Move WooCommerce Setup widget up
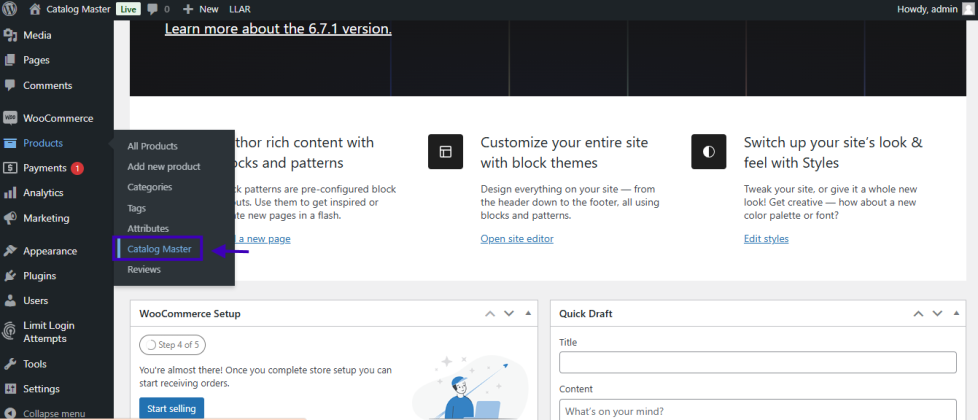 click(x=490, y=314)
